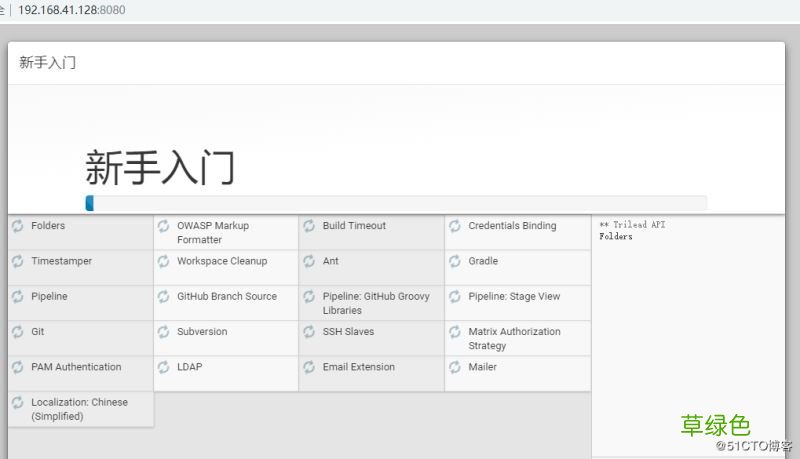The width and height of the screenshot is (800, 459).
Task: Click the pending icon beside Credentials Binding
Action: tap(455, 225)
